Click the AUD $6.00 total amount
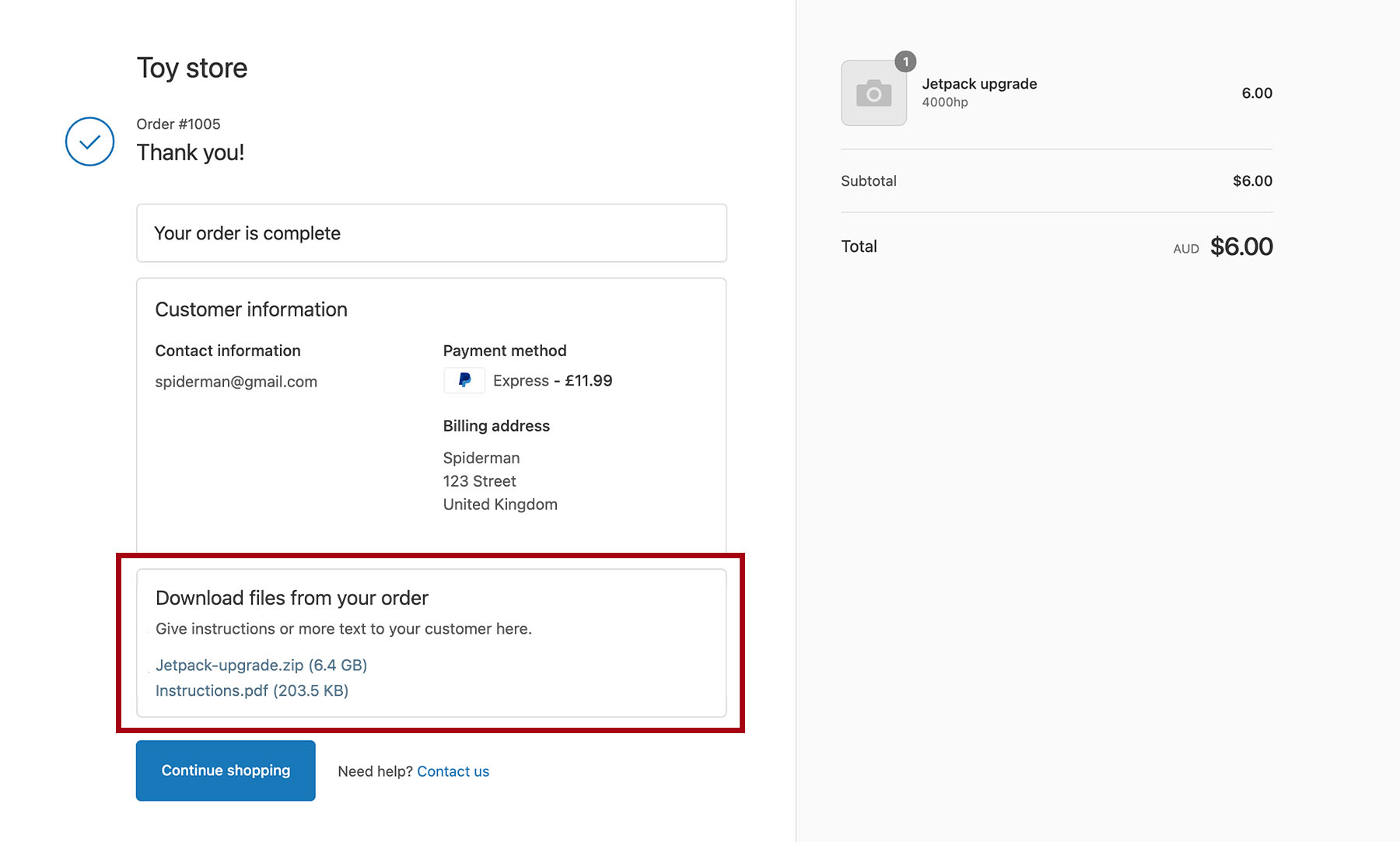This screenshot has width=1400, height=842. (x=1241, y=247)
